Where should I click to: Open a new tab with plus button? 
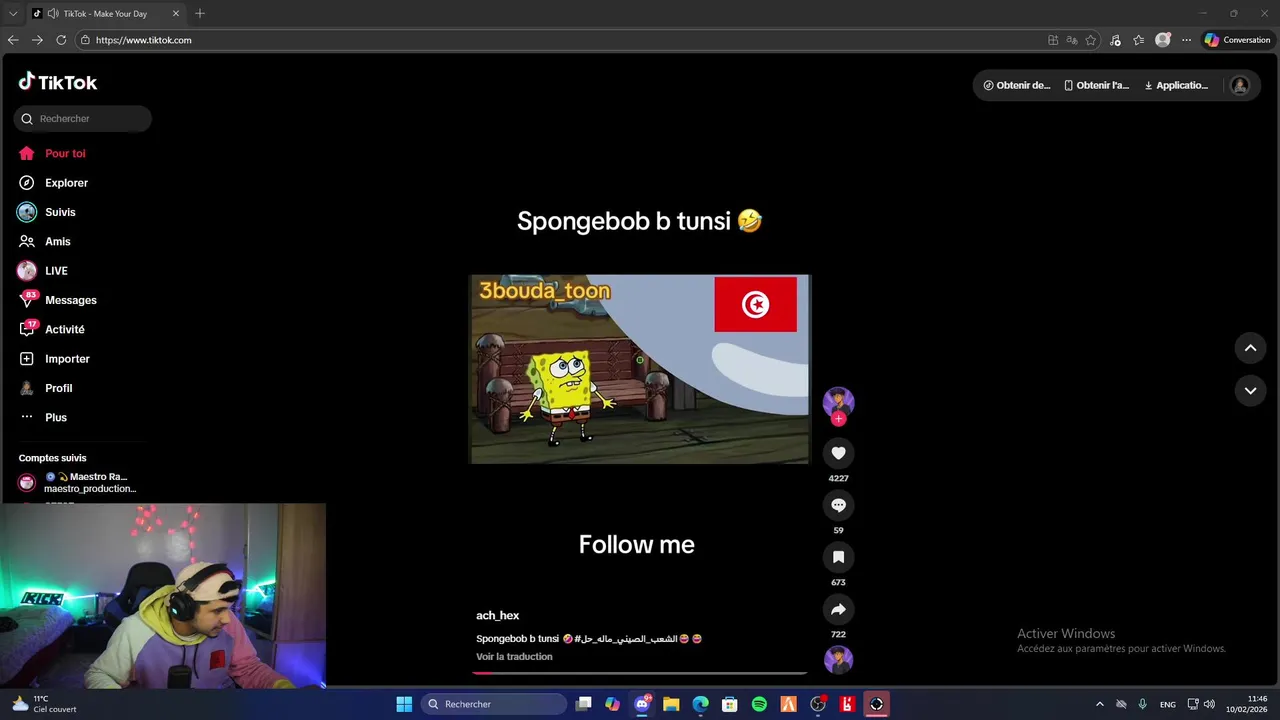click(200, 13)
